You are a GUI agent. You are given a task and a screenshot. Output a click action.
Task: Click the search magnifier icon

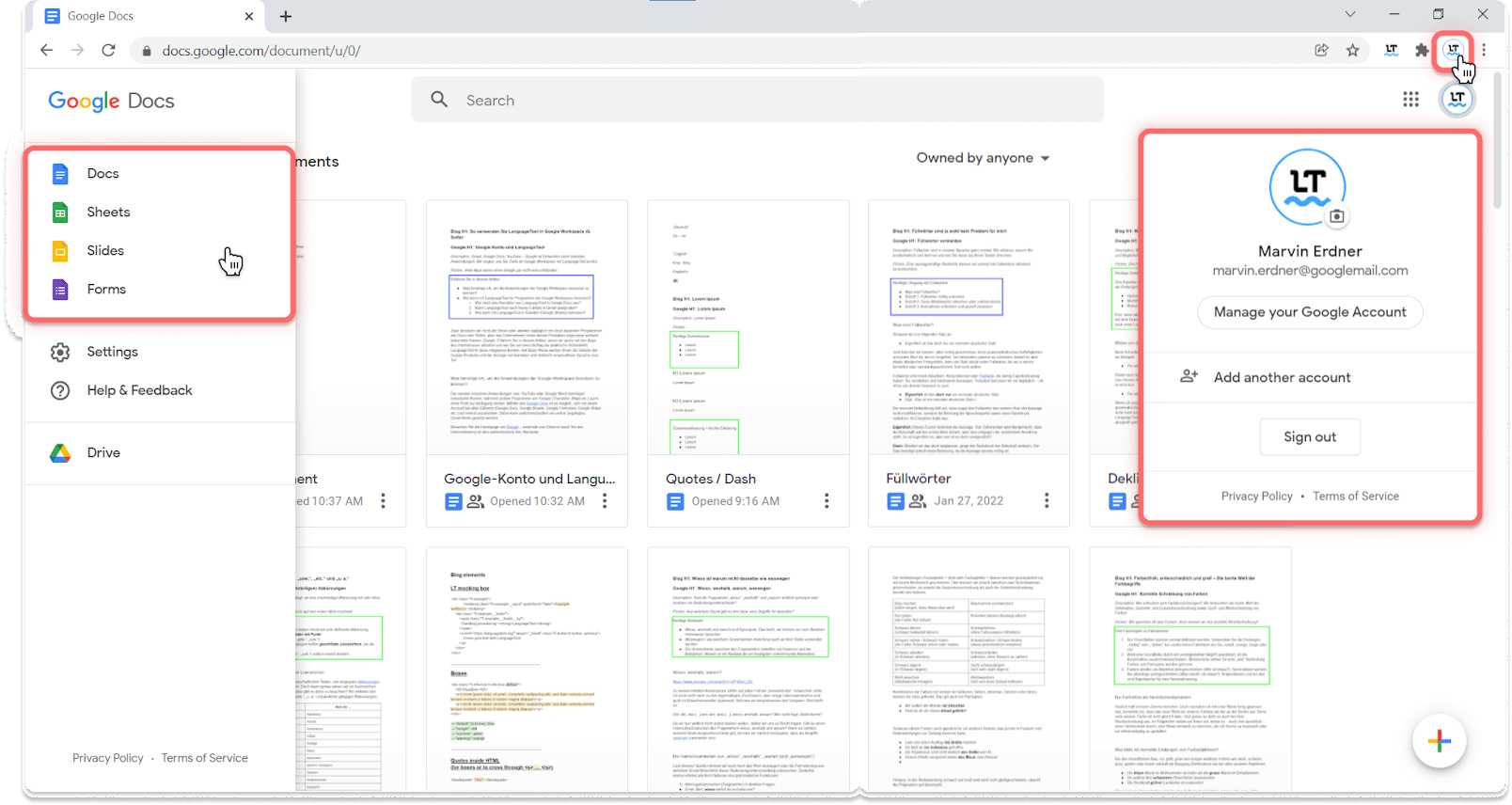[439, 100]
